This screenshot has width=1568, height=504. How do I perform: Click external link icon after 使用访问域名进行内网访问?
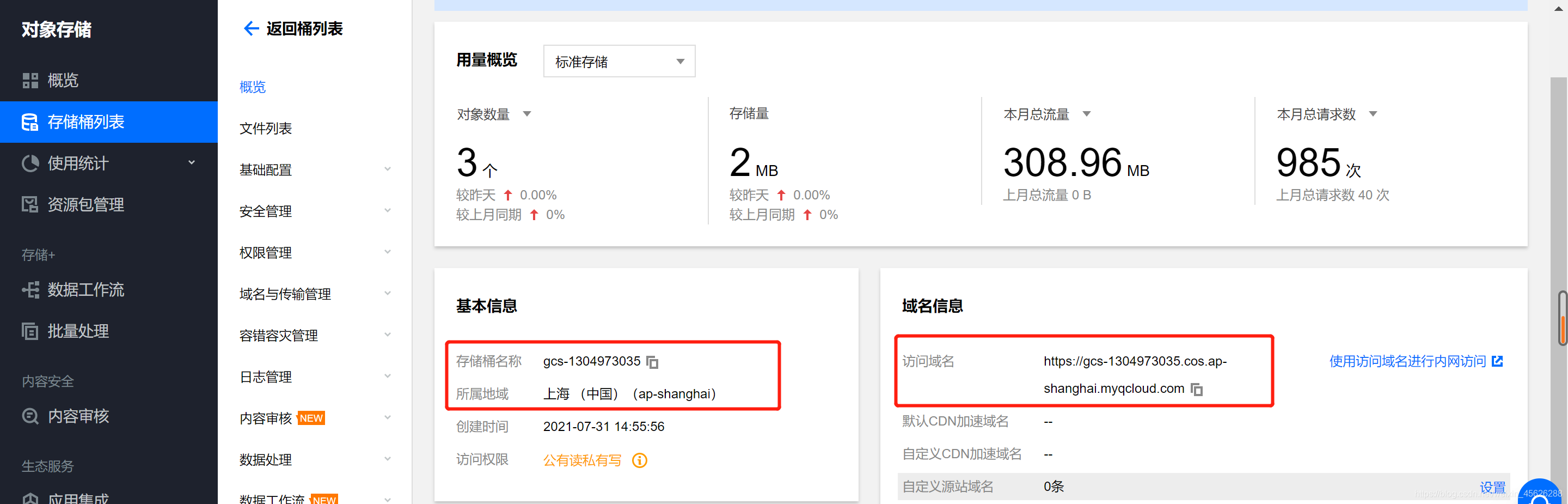1497,361
